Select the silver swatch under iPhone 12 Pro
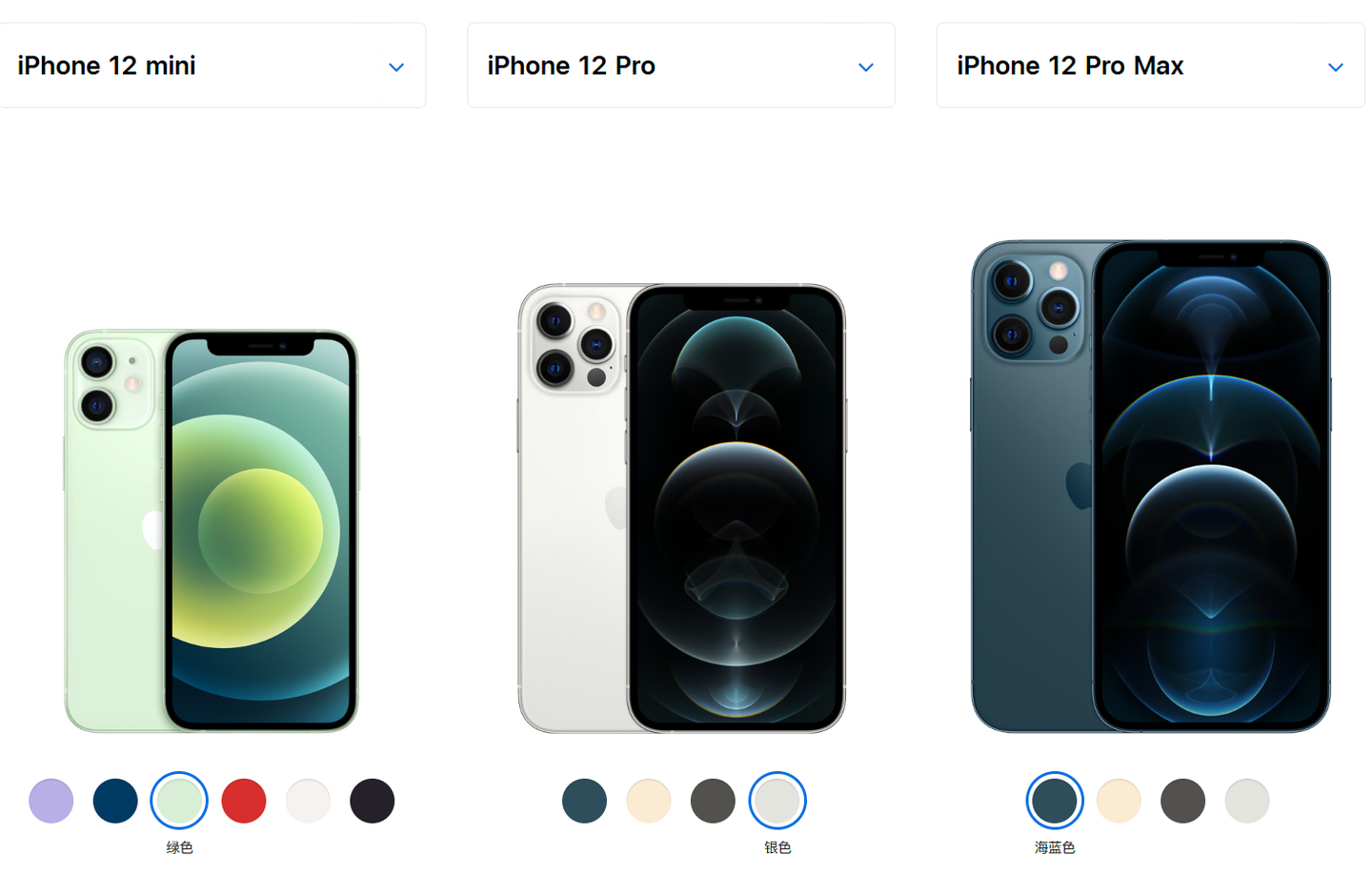1372x895 pixels. coord(777,801)
